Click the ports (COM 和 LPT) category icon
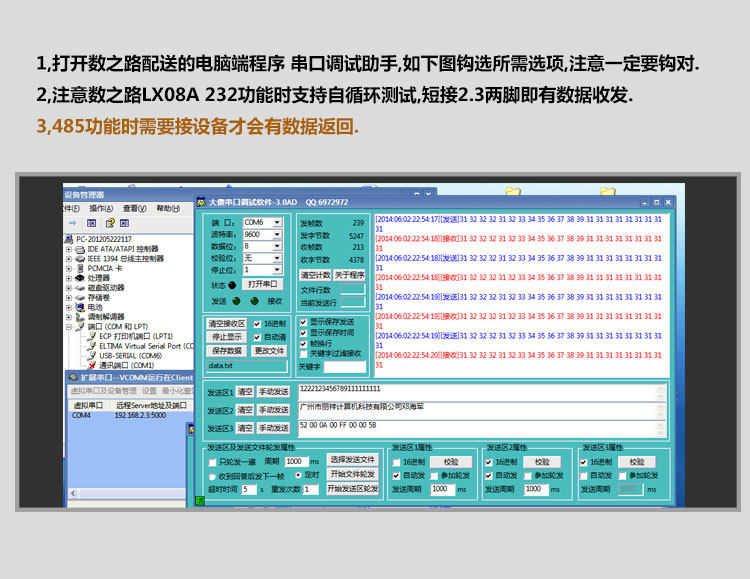This screenshot has height=579, width=750. click(80, 326)
